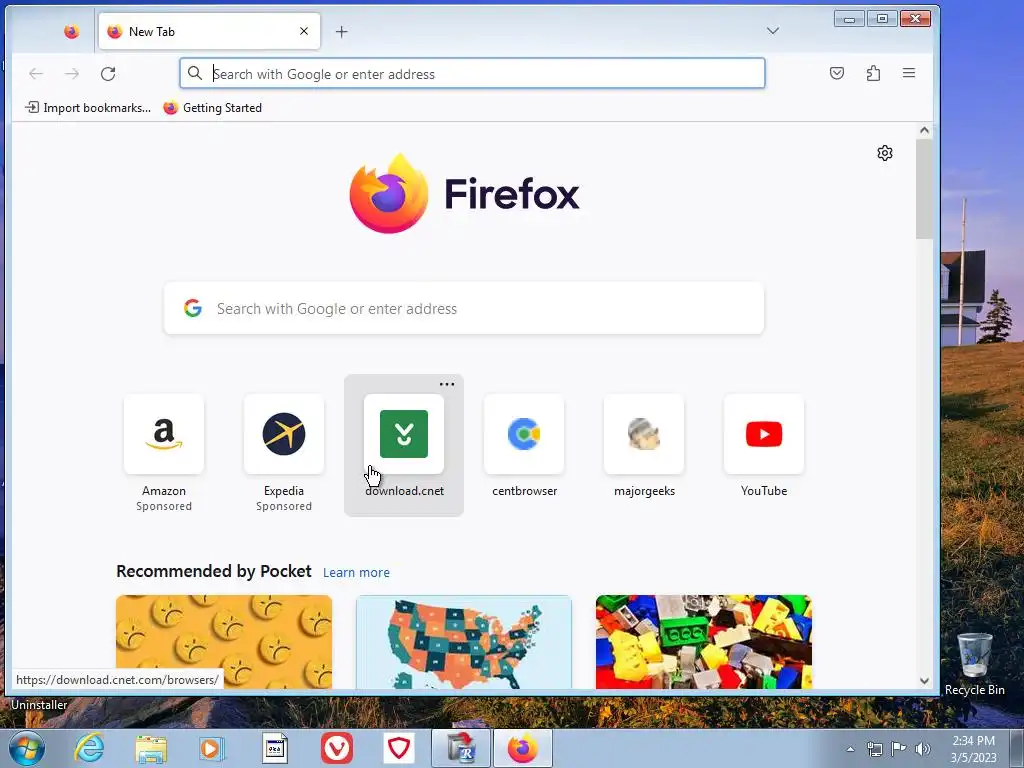
Task: Click the pinned Firefox tab
Action: pyautogui.click(x=71, y=31)
